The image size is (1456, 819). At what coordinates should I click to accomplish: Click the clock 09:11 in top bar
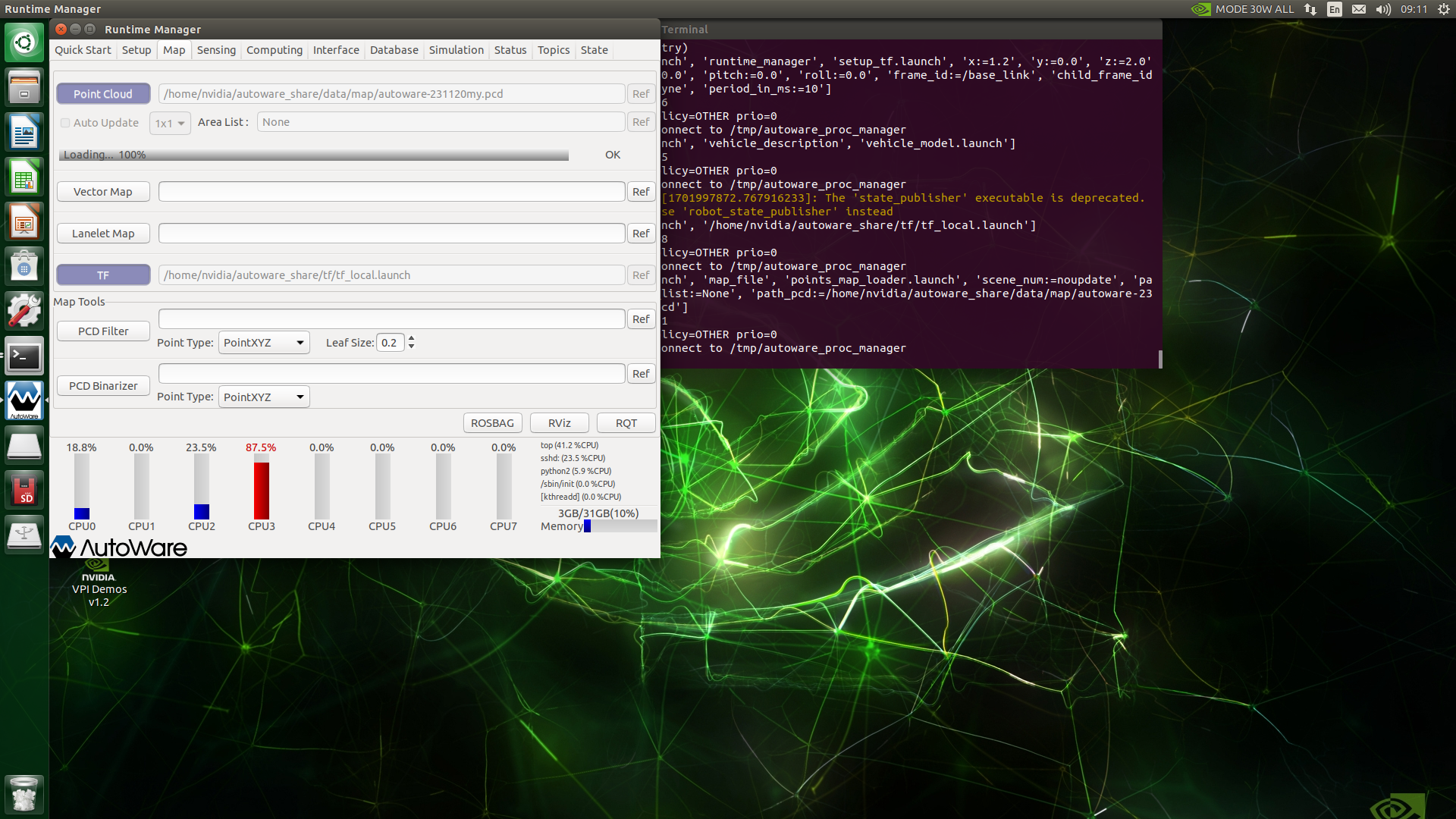point(1414,9)
